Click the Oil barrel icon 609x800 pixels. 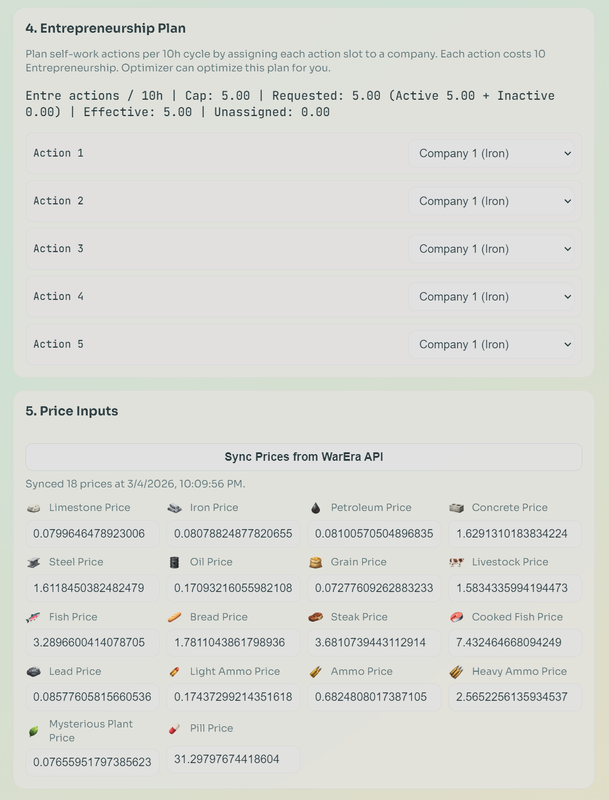(174, 562)
